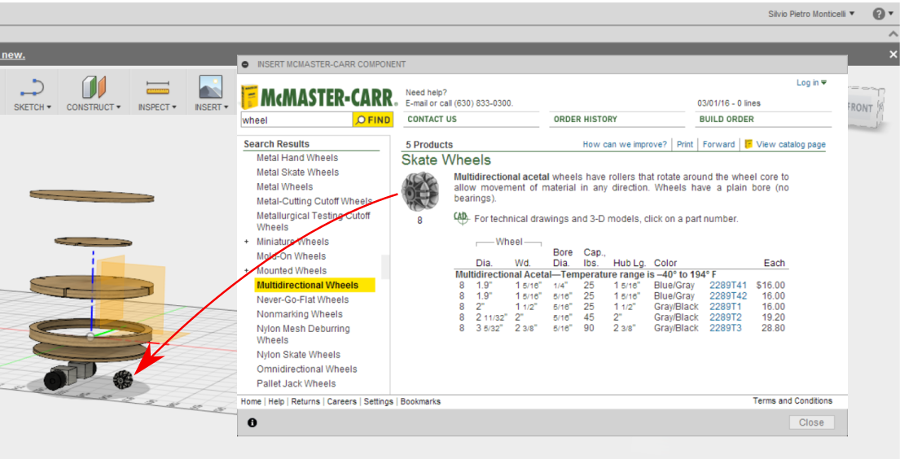Select highlighted Multidirectional Wheels result

tap(315, 285)
